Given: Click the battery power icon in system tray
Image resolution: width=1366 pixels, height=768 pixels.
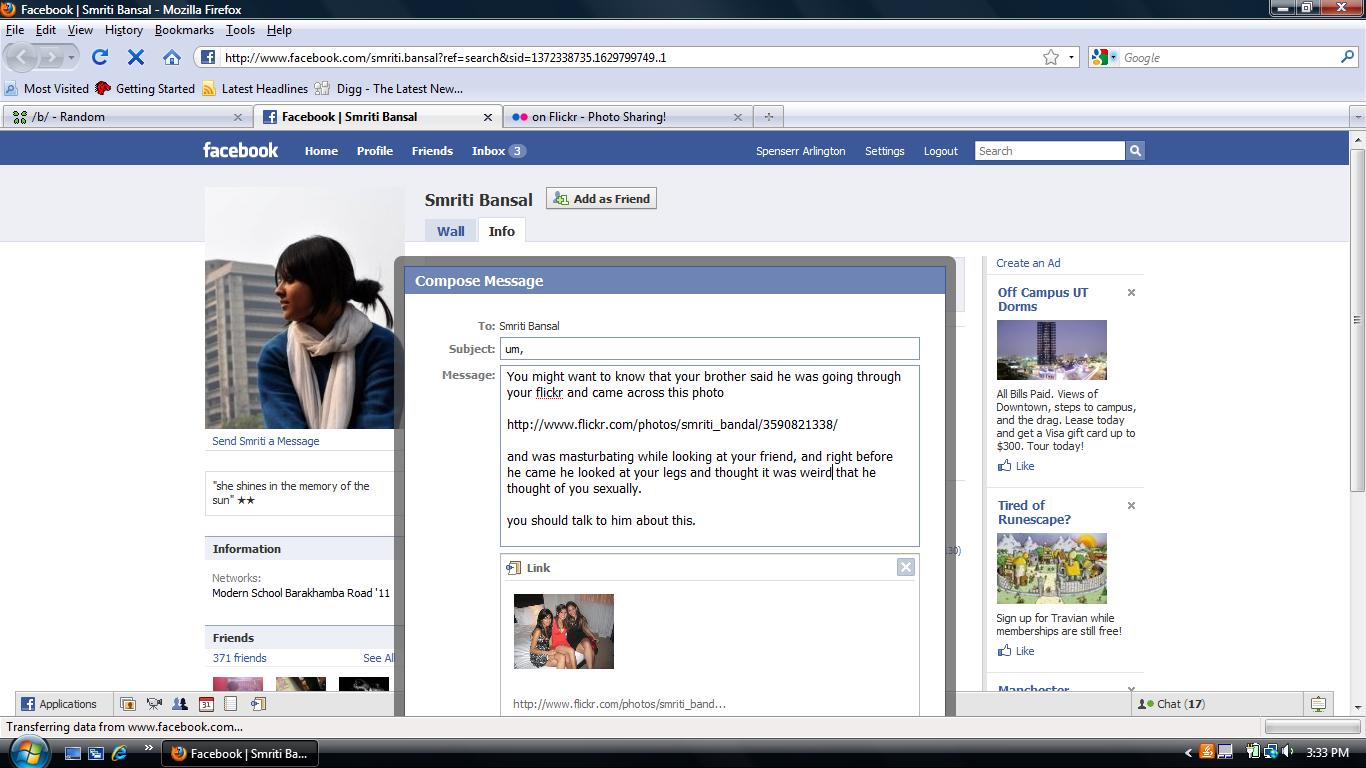Looking at the screenshot, I should (1253, 752).
